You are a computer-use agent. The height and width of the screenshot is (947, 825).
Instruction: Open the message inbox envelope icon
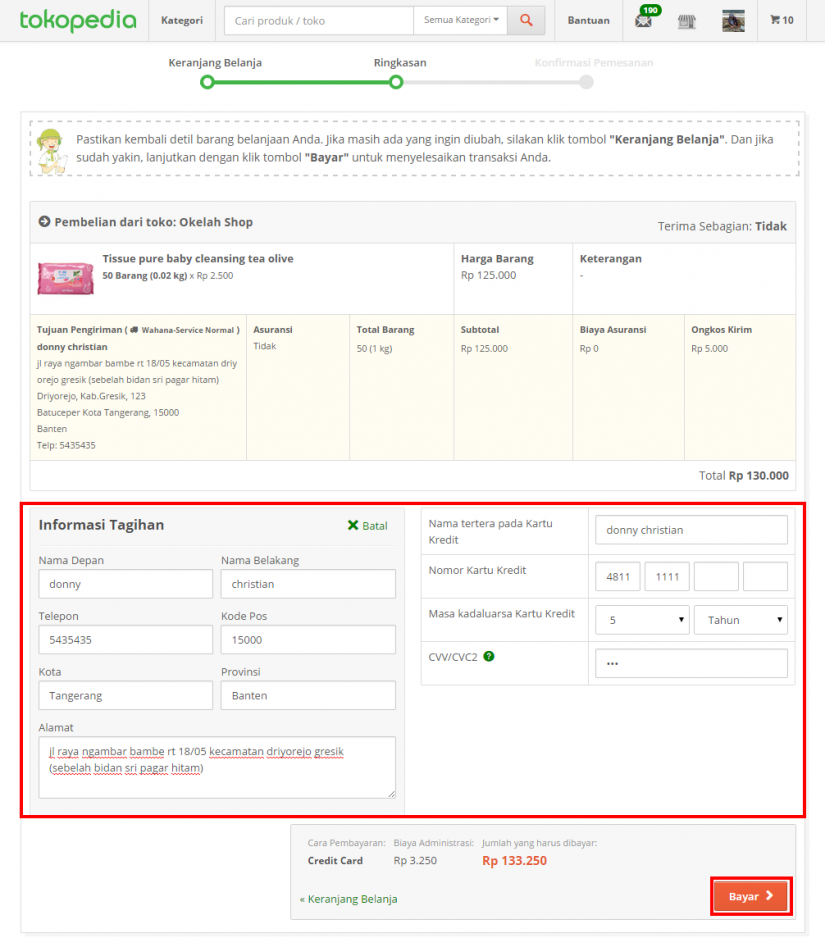tap(644, 20)
